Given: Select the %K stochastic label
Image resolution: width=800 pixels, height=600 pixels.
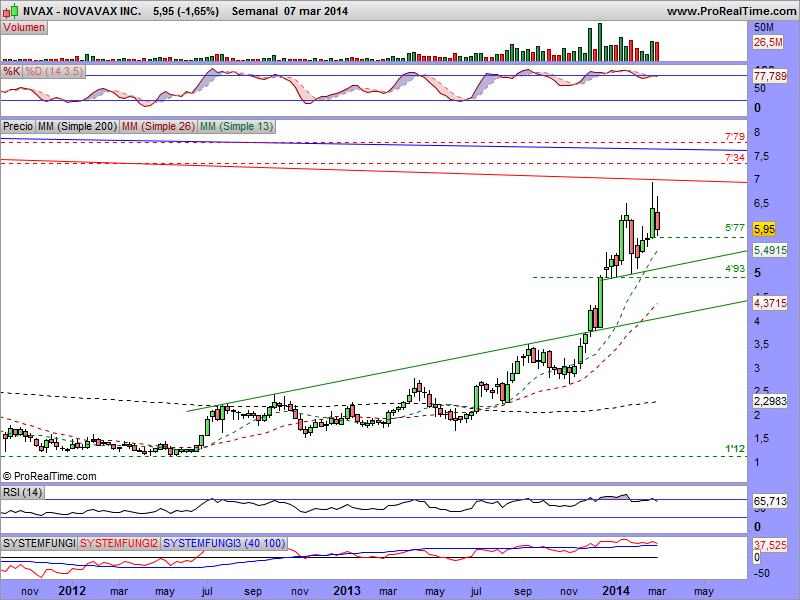Looking at the screenshot, I should [x=12, y=71].
